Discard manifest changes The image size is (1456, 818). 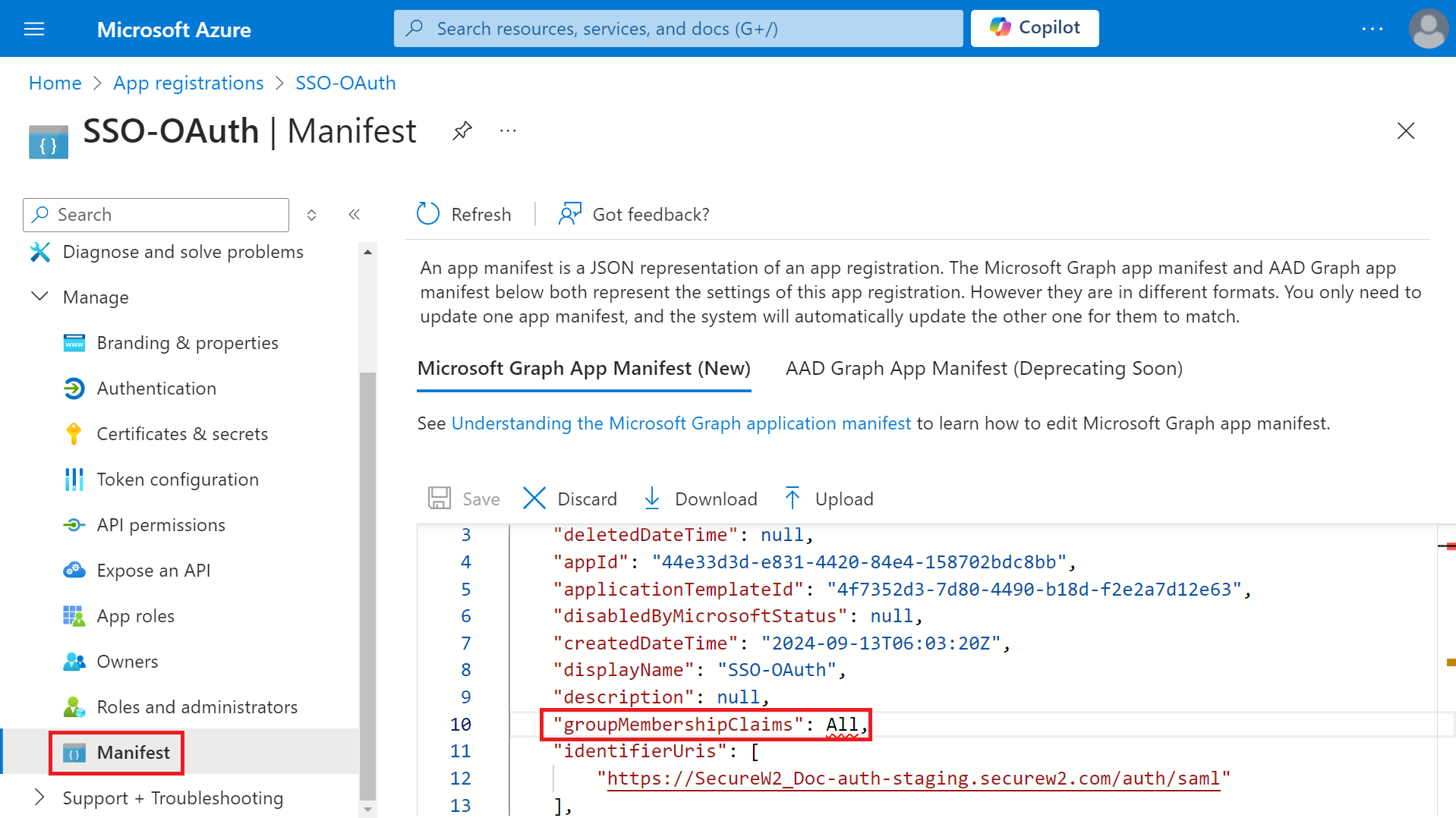(570, 499)
